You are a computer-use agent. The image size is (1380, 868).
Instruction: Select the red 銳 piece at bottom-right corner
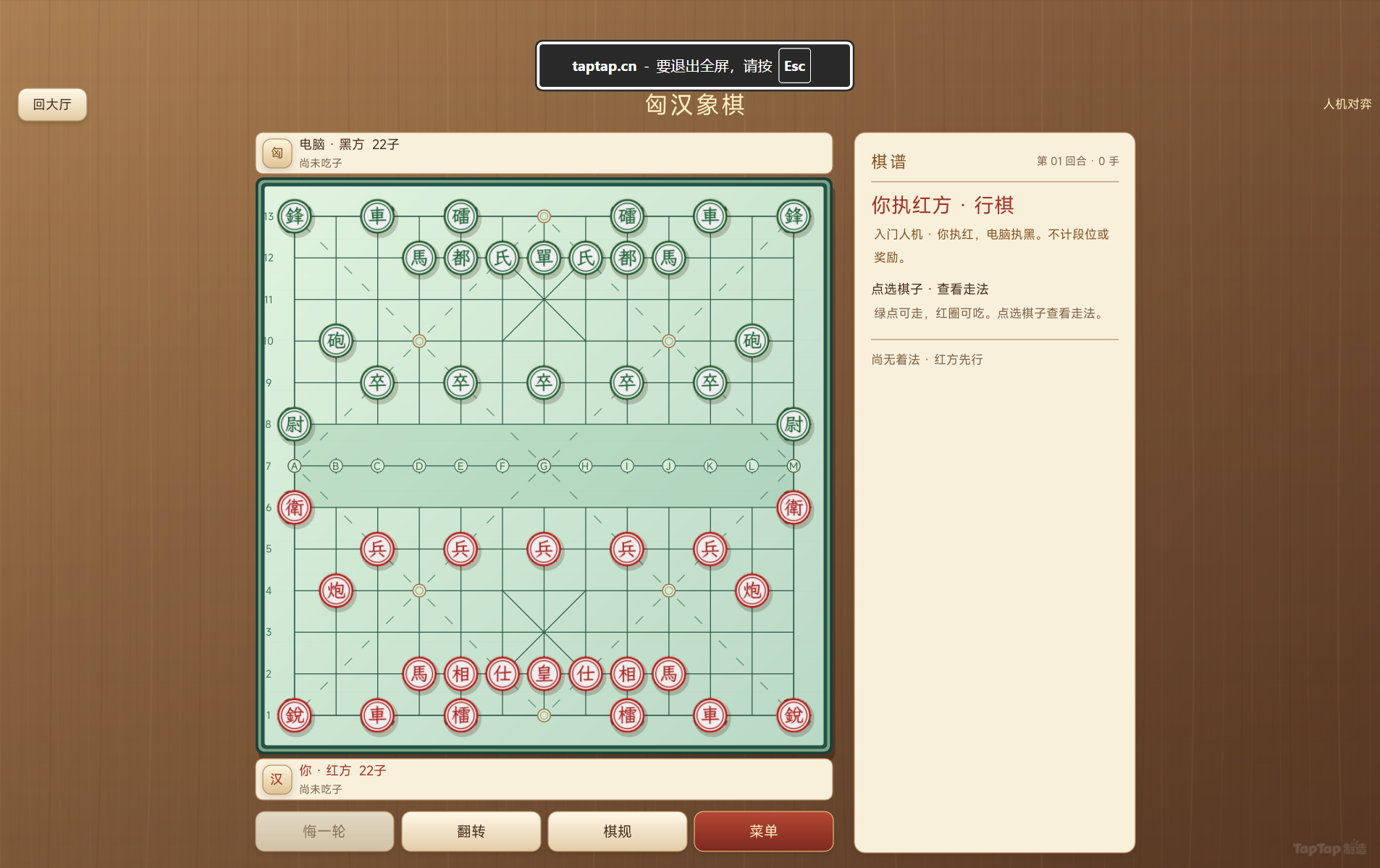pos(794,715)
